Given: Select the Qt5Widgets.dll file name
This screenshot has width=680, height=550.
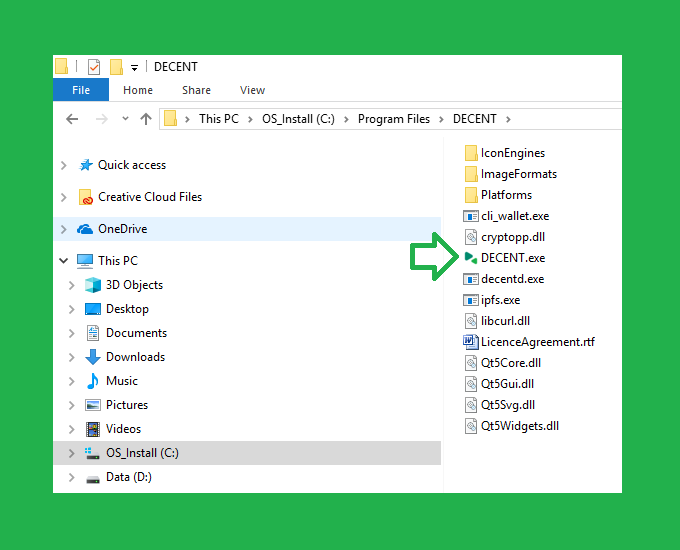Looking at the screenshot, I should [520, 426].
